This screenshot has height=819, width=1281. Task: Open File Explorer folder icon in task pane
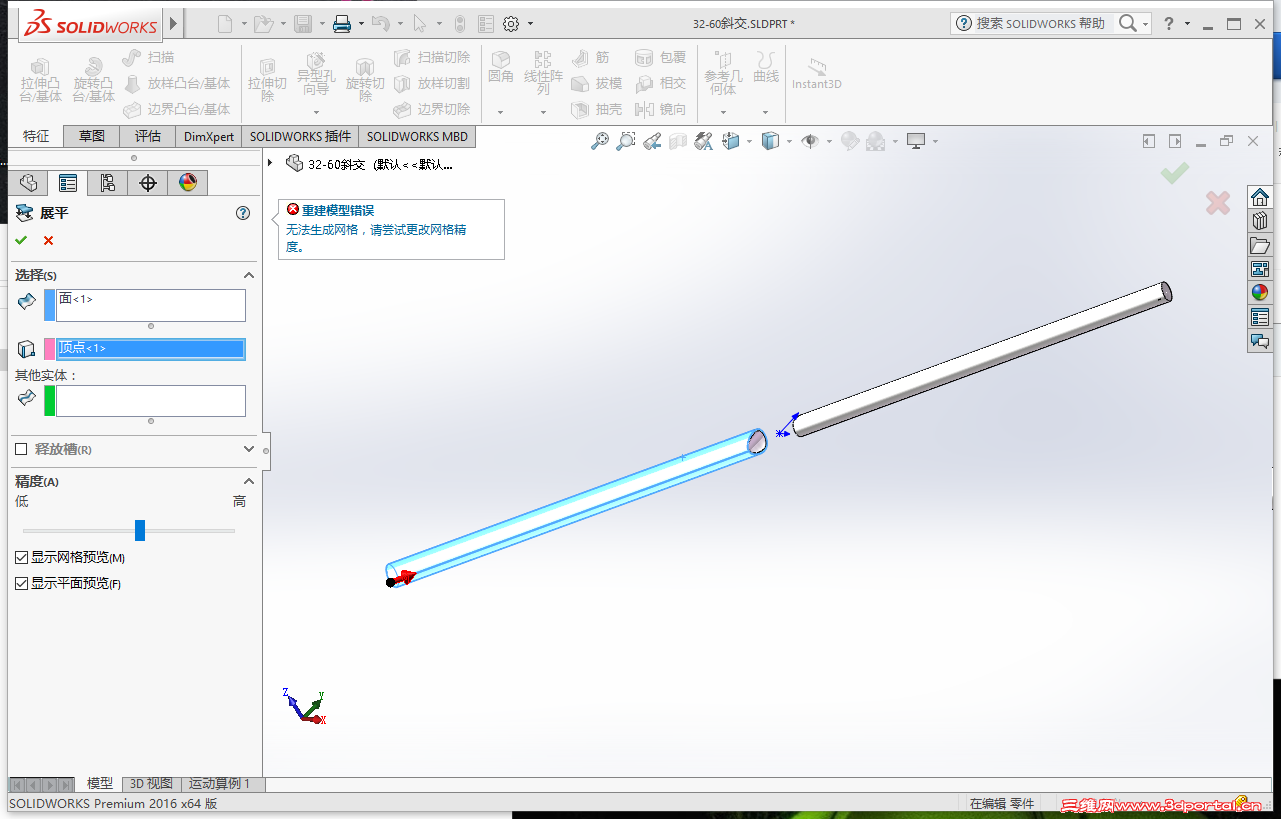[1260, 245]
